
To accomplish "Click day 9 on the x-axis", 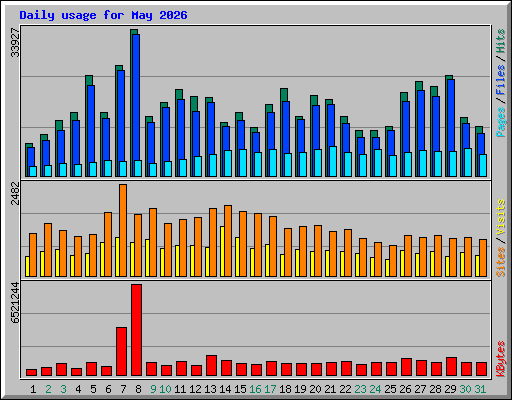I will tap(153, 389).
